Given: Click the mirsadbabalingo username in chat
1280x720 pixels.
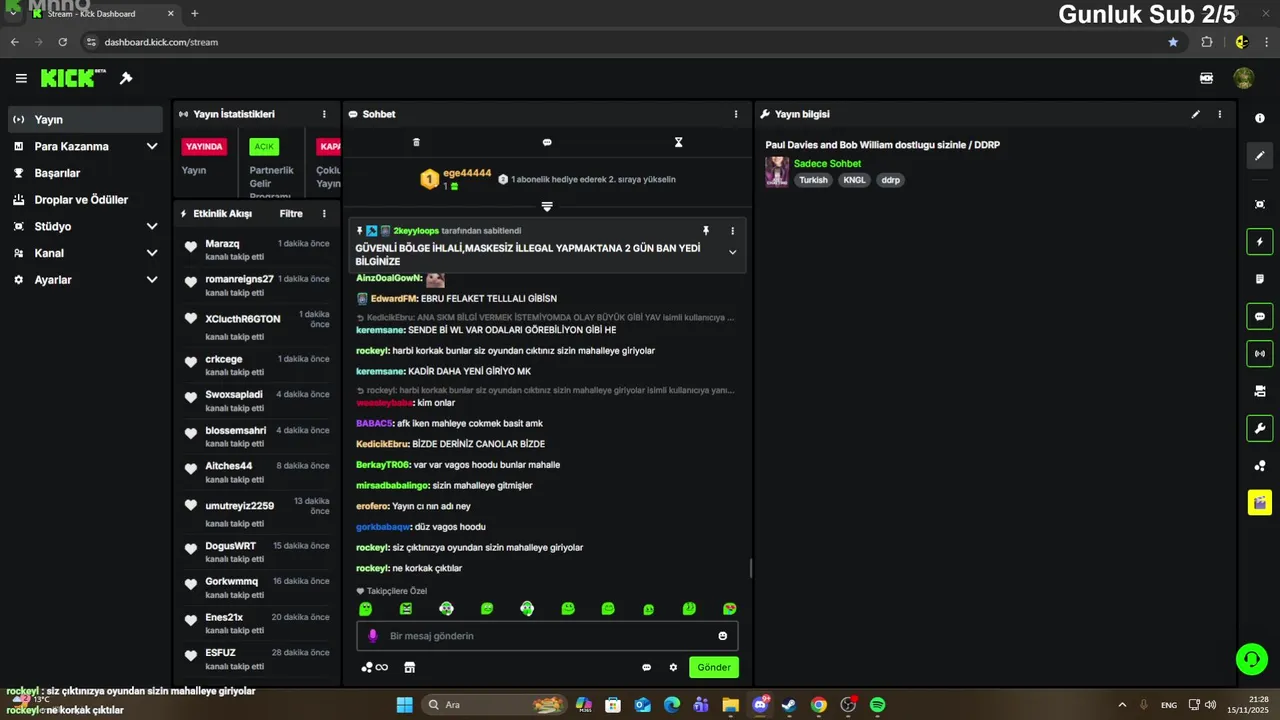Looking at the screenshot, I should 392,485.
